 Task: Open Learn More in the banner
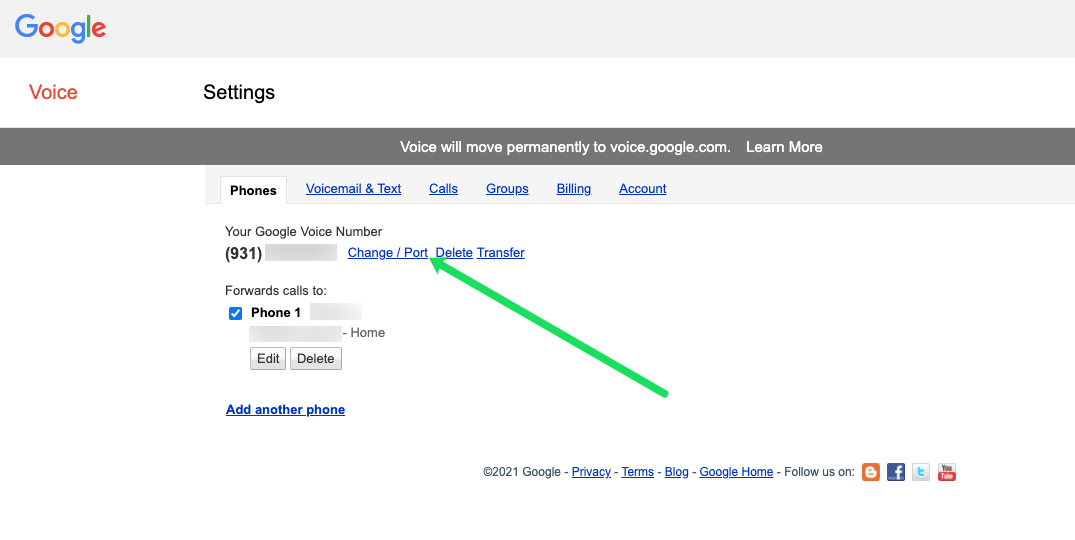tap(784, 147)
